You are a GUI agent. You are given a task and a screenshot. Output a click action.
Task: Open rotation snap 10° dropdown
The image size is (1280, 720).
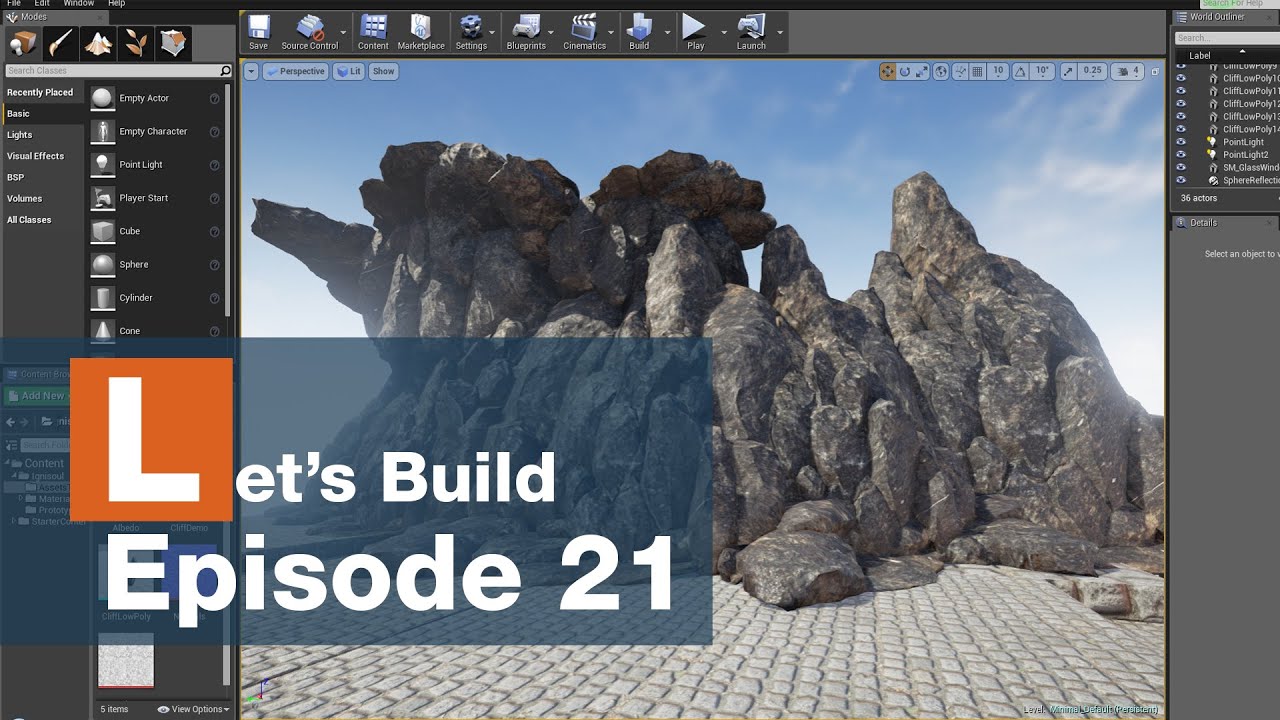click(x=1042, y=71)
